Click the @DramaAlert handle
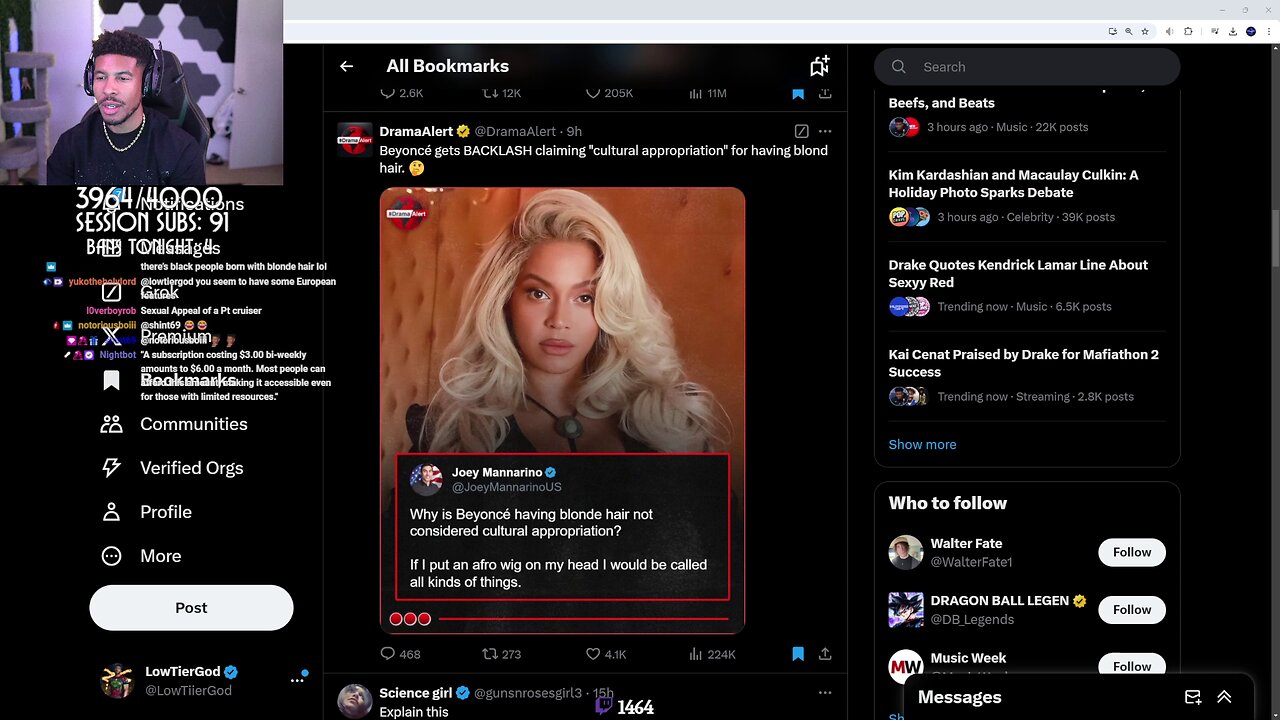The width and height of the screenshot is (1280, 720). (515, 131)
